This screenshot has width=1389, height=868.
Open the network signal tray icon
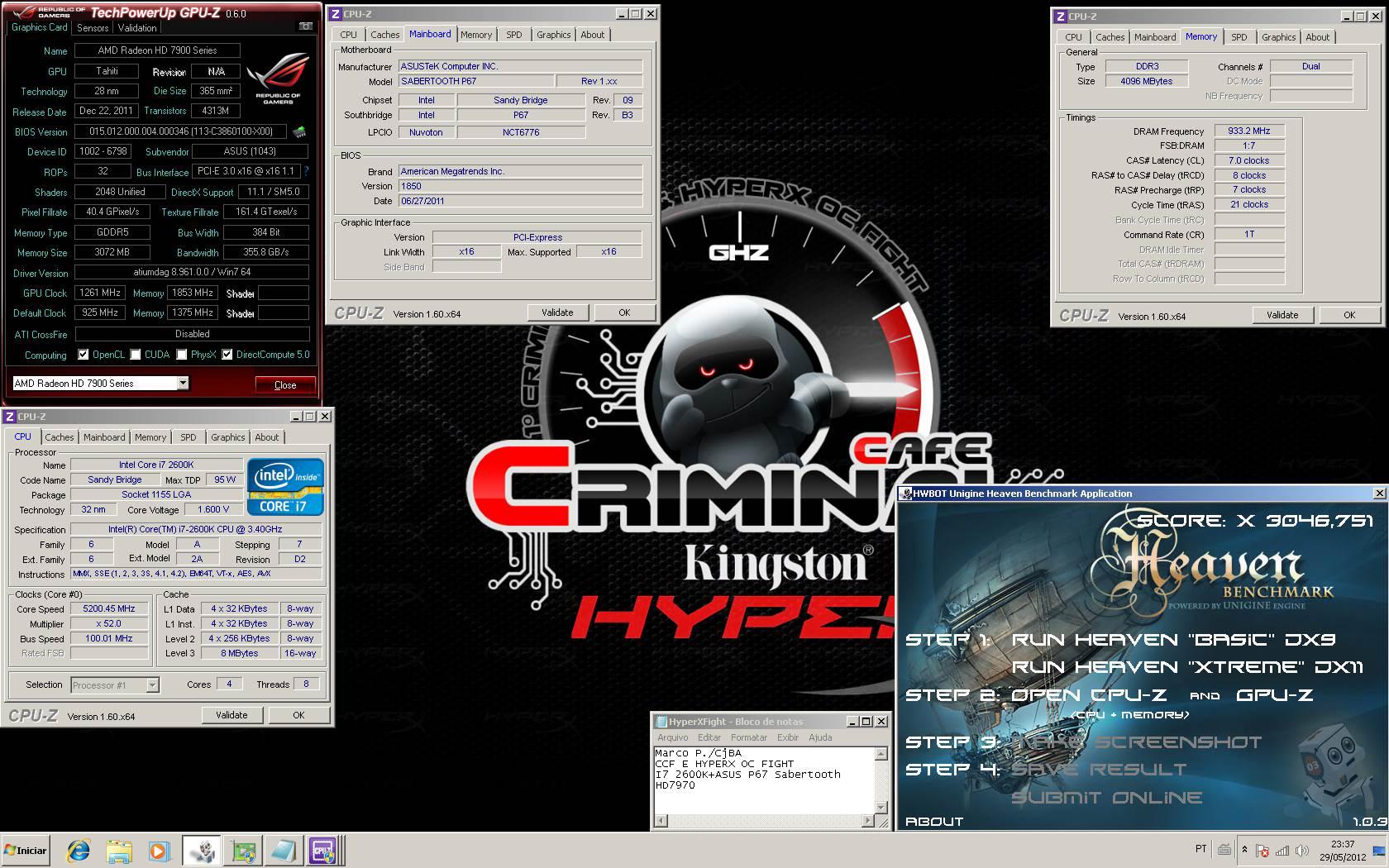1282,850
